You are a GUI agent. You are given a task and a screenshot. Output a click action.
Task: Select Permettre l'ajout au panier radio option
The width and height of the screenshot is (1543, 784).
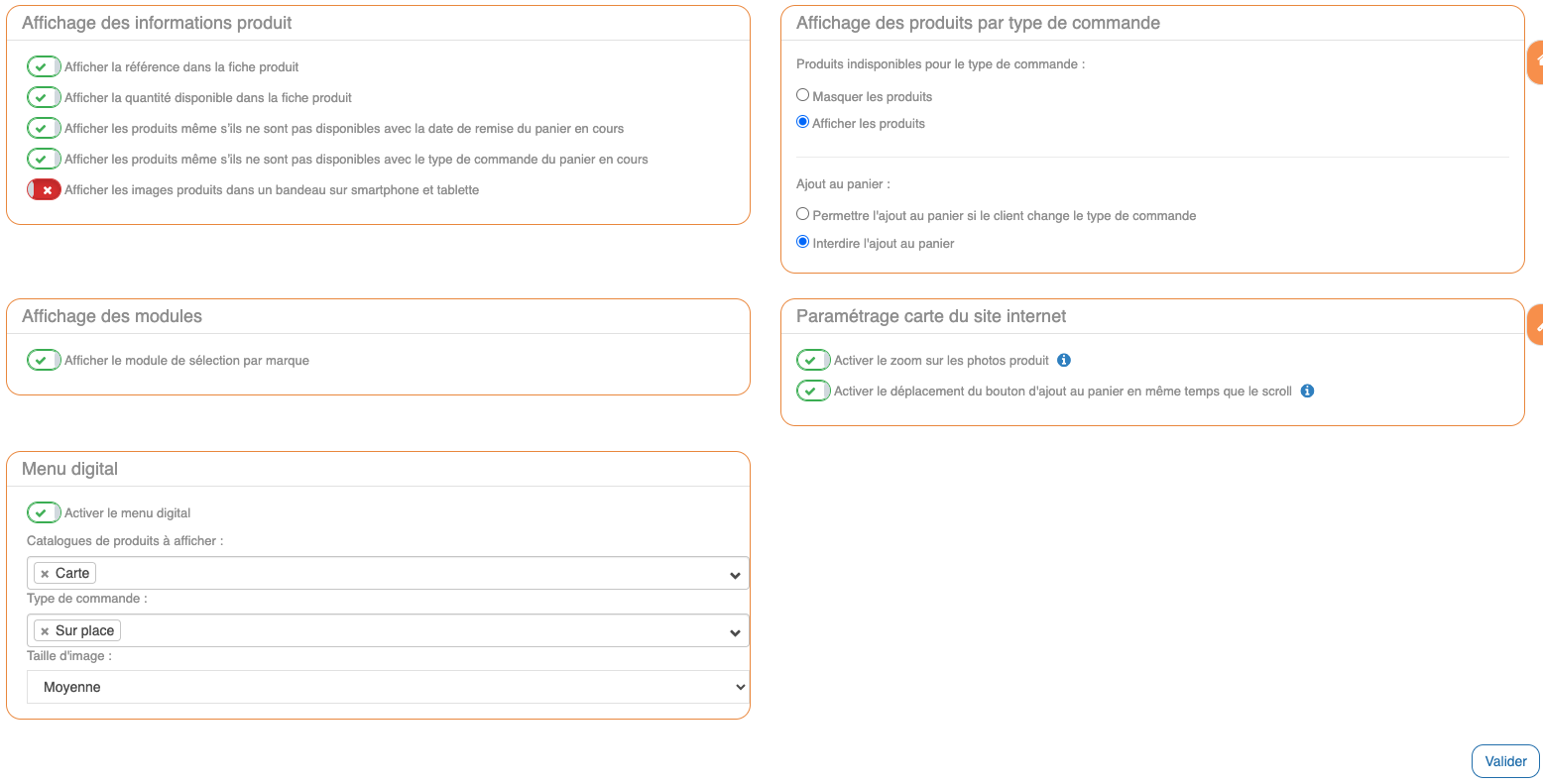(803, 215)
